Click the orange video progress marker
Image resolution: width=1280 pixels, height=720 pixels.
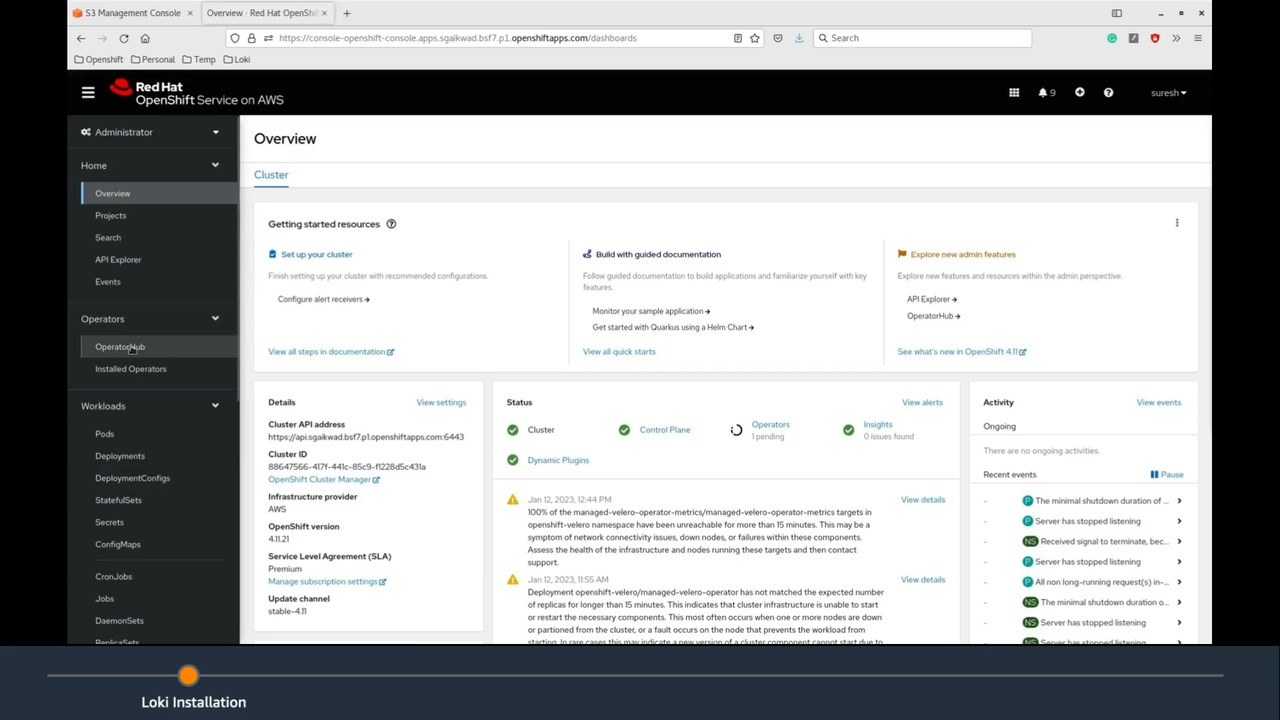pos(188,676)
